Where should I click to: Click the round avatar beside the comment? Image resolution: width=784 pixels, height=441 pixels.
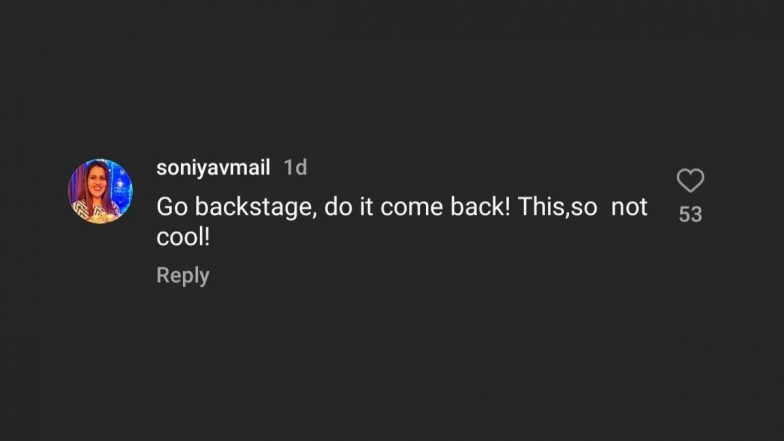100,191
